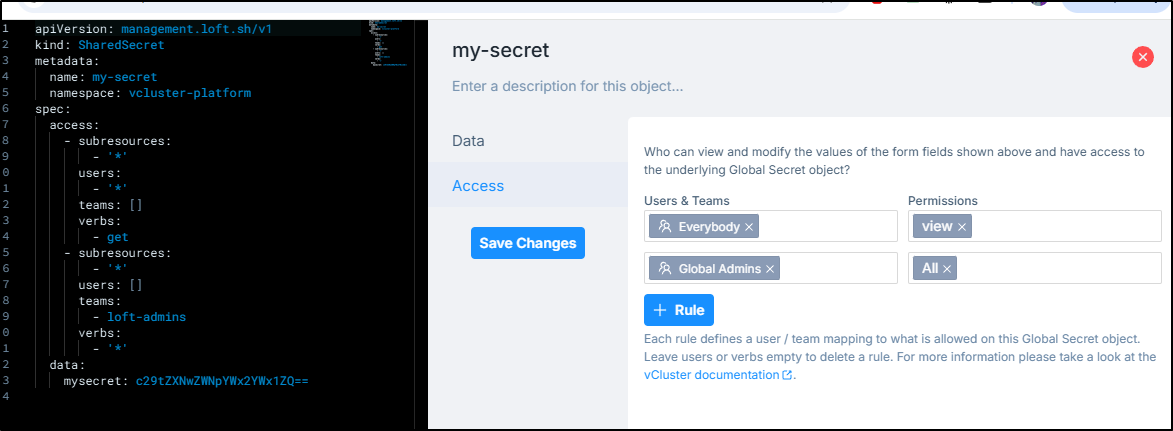Viewport: 1173px width, 431px height.
Task: Open the vCluster documentation link
Action: pyautogui.click(x=711, y=375)
